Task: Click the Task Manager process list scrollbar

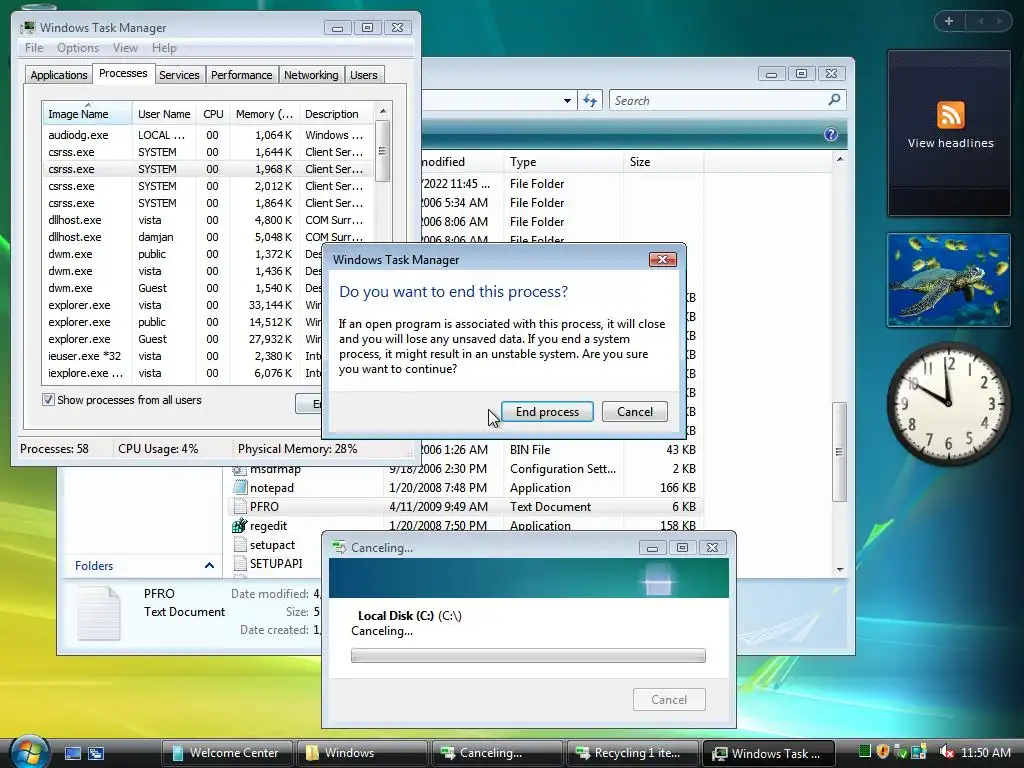Action: coord(383,152)
